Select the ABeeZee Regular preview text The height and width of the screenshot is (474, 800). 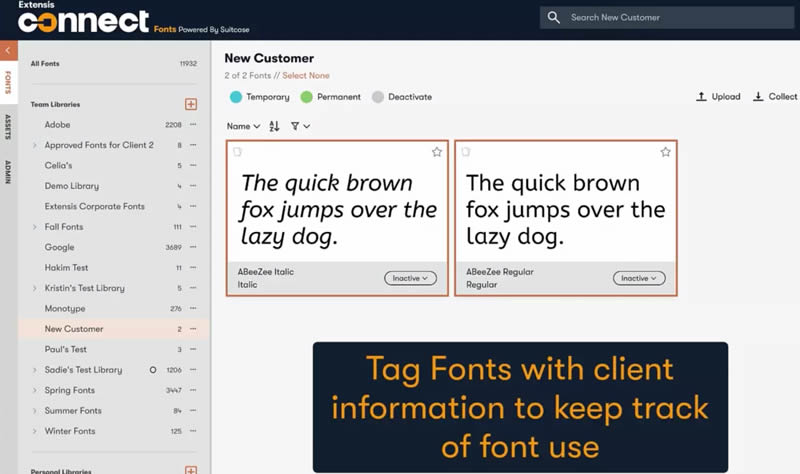click(565, 210)
